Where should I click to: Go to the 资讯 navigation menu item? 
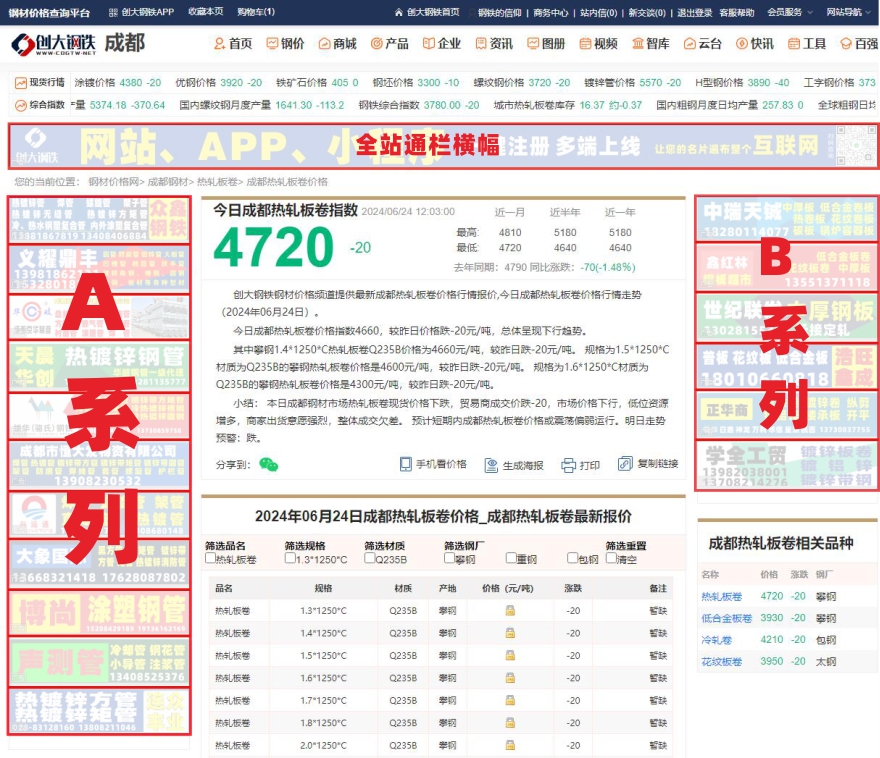(493, 44)
